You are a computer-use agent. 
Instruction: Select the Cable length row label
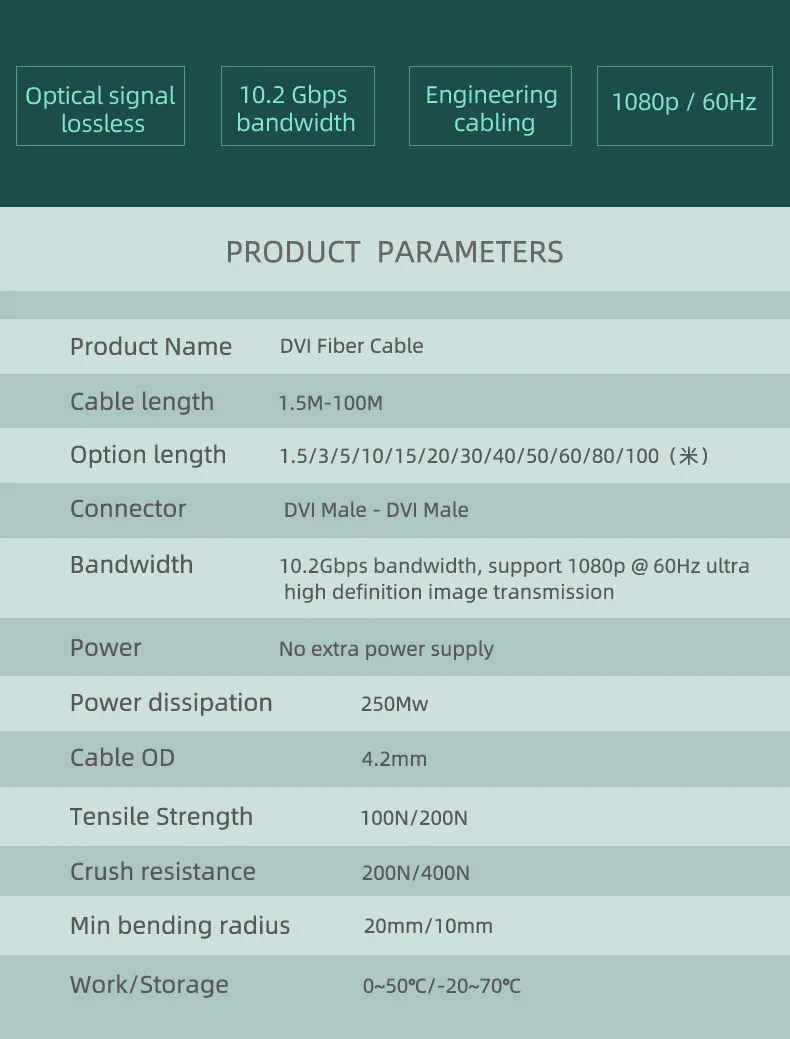(x=142, y=402)
